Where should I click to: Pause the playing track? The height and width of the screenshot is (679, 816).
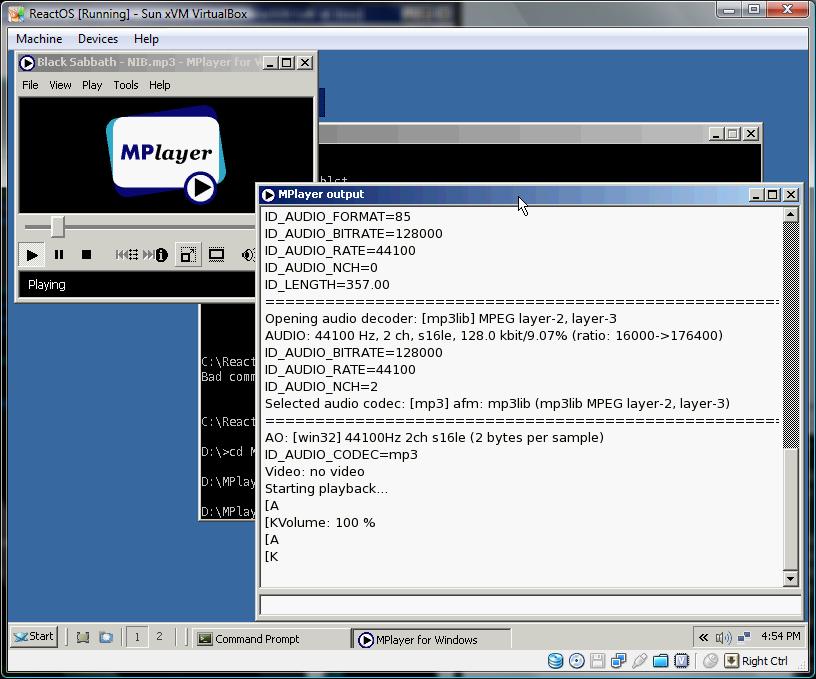pyautogui.click(x=59, y=255)
